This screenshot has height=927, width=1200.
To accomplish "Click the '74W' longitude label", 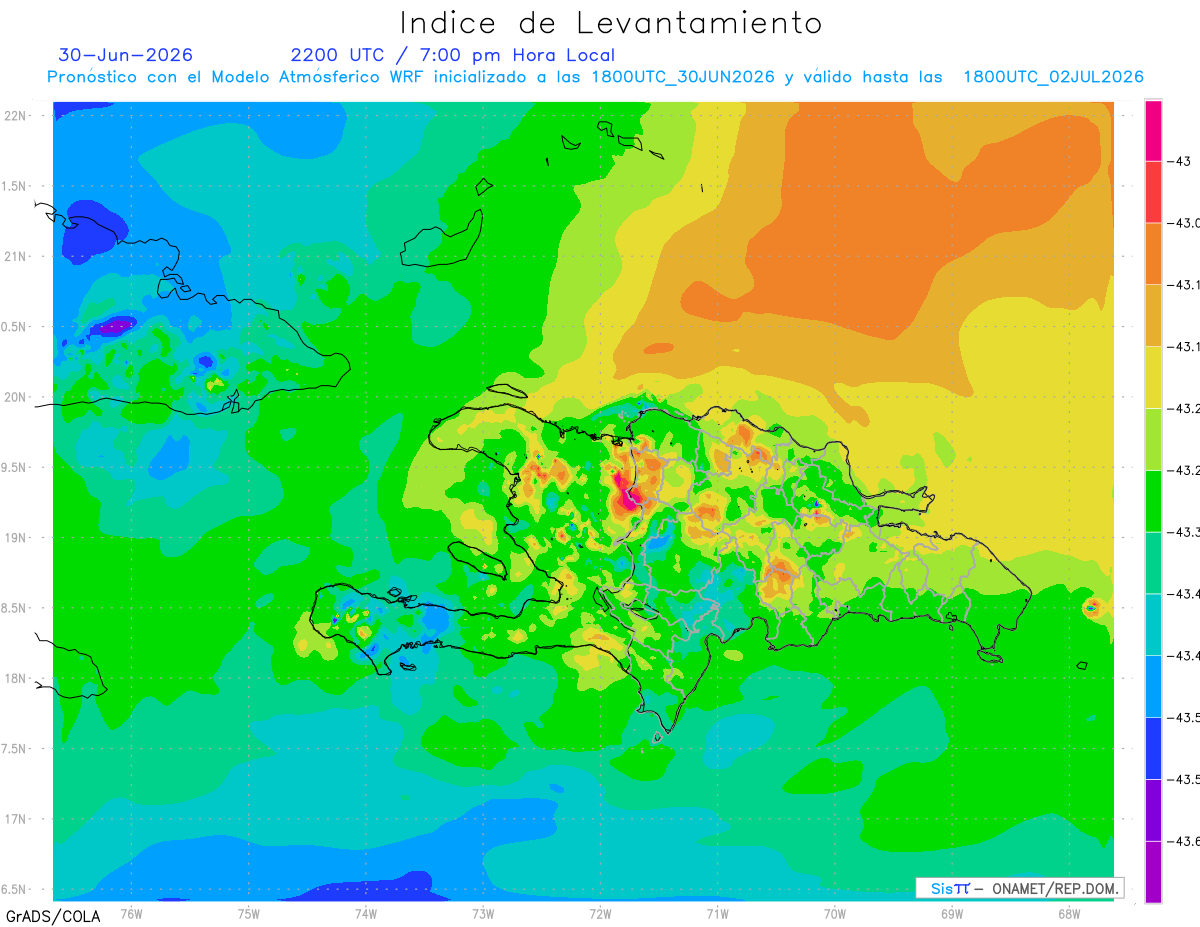I will point(365,914).
